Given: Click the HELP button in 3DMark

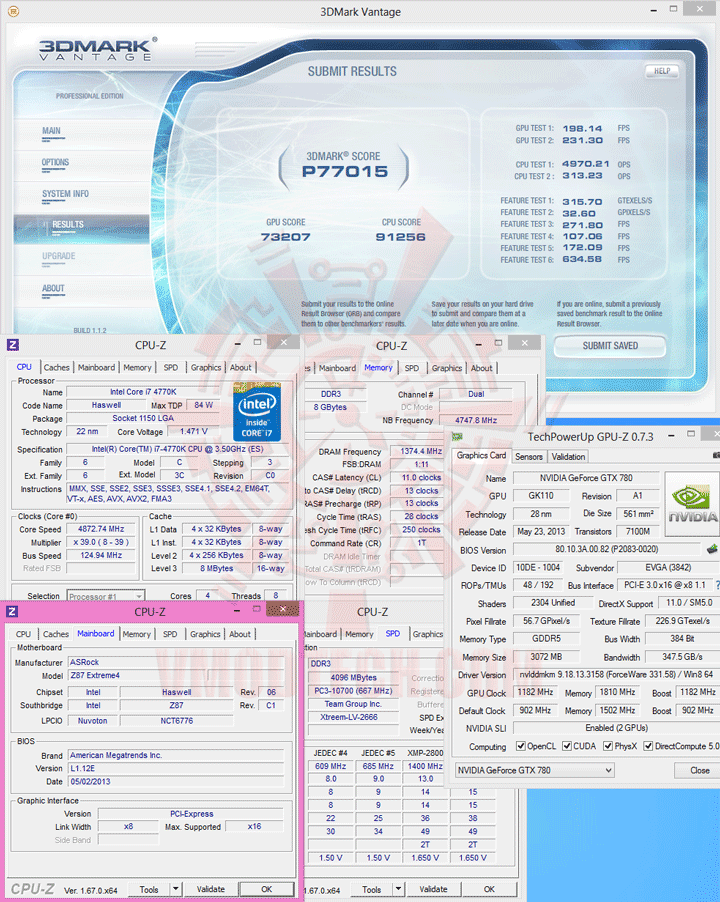Looking at the screenshot, I should tap(662, 71).
